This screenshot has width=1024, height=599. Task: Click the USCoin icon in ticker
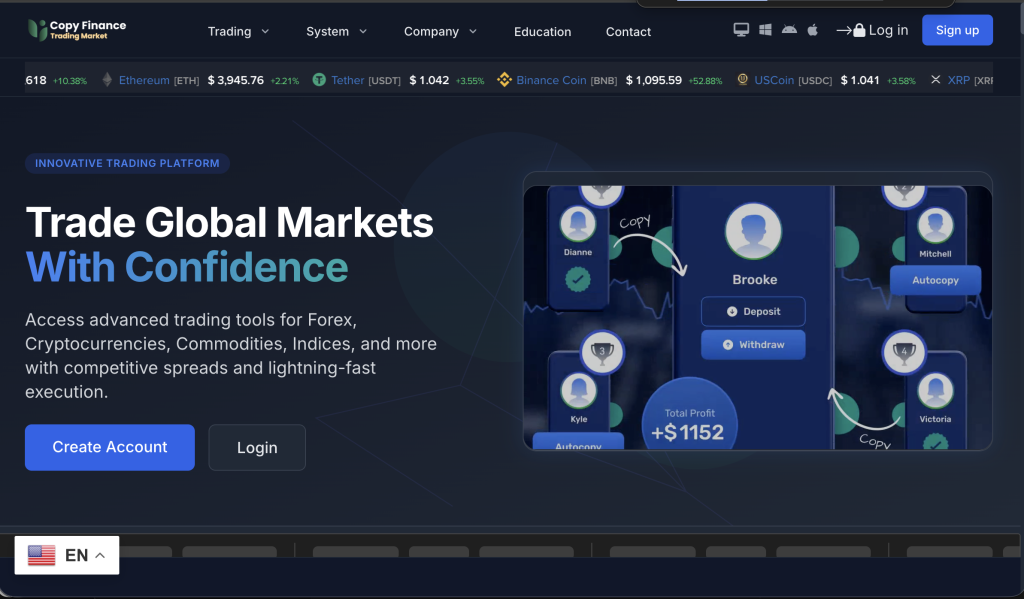743,80
